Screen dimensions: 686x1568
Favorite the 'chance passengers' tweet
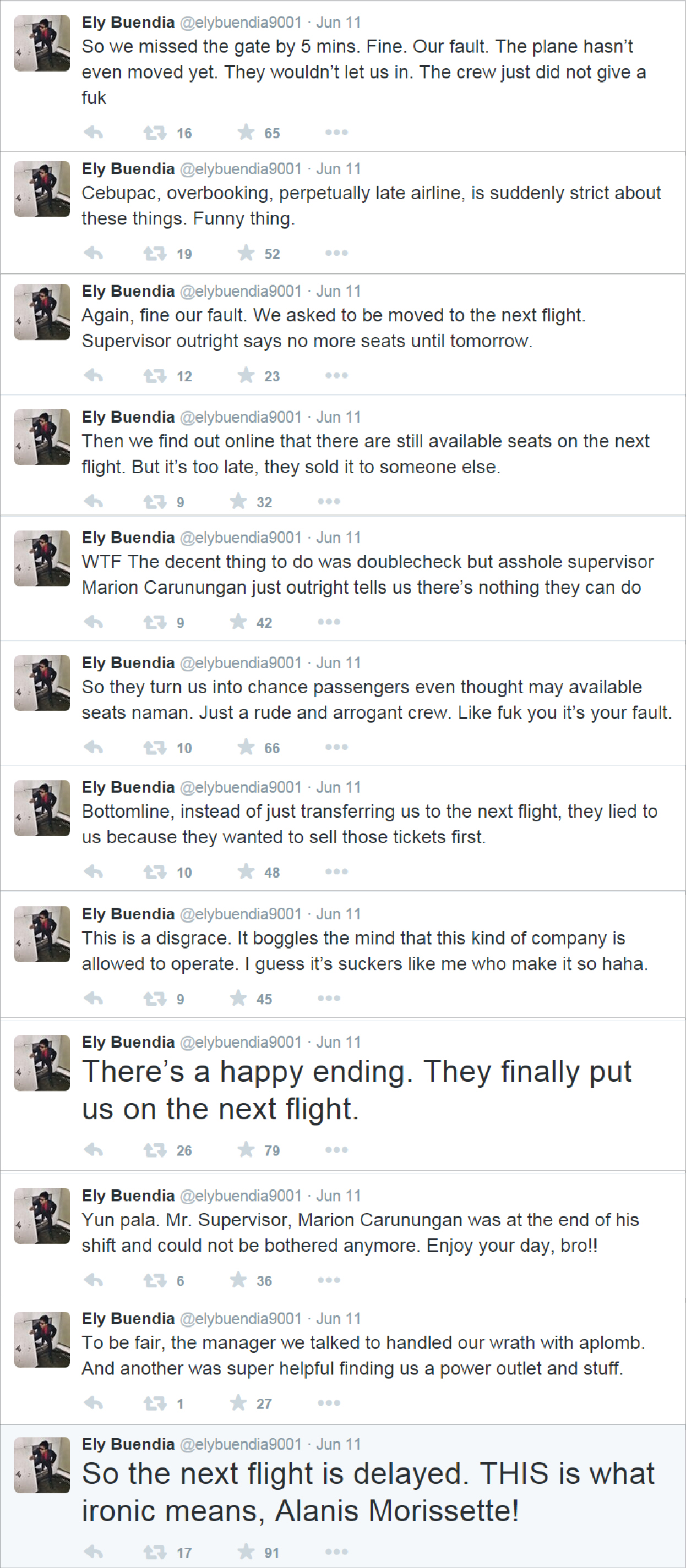pyautogui.click(x=246, y=747)
